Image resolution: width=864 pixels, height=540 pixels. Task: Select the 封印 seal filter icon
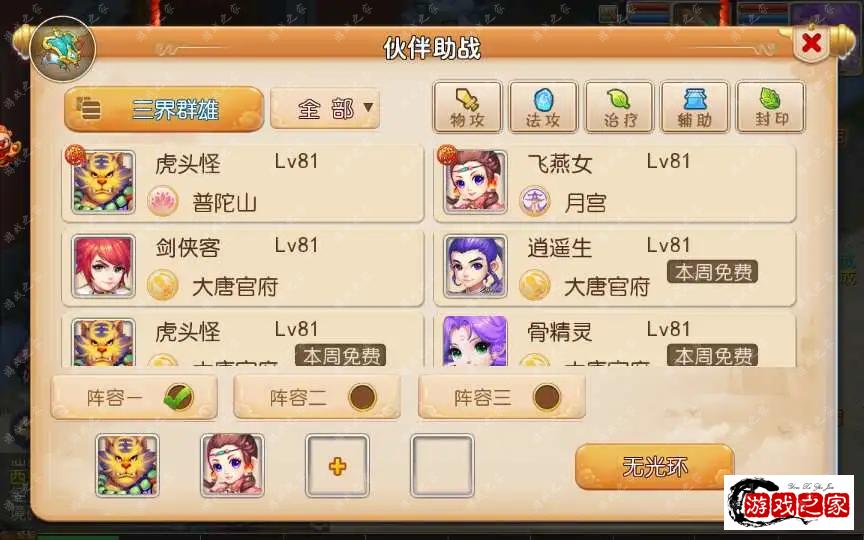[x=770, y=107]
